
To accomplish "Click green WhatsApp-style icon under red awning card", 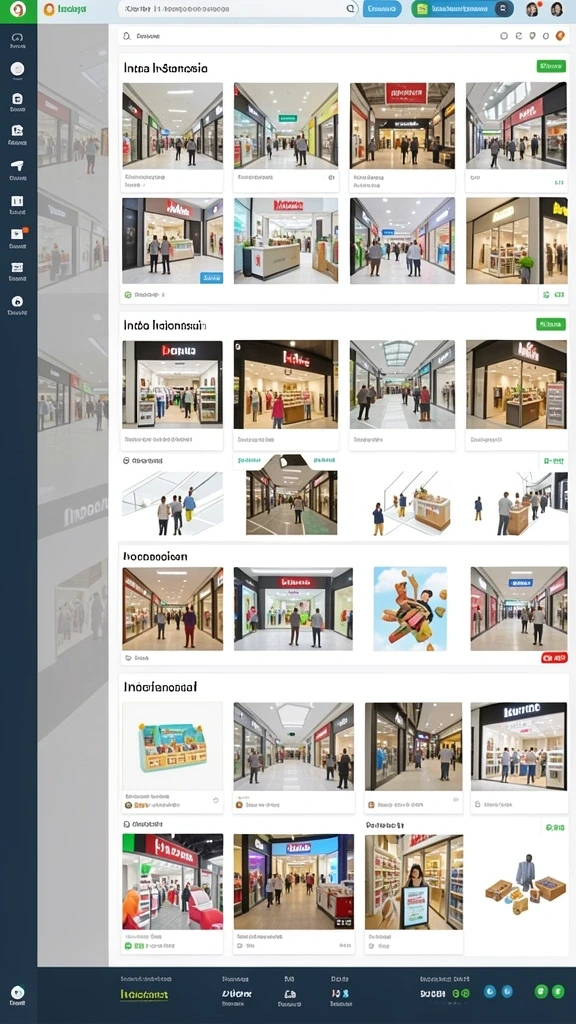I will pyautogui.click(x=128, y=946).
